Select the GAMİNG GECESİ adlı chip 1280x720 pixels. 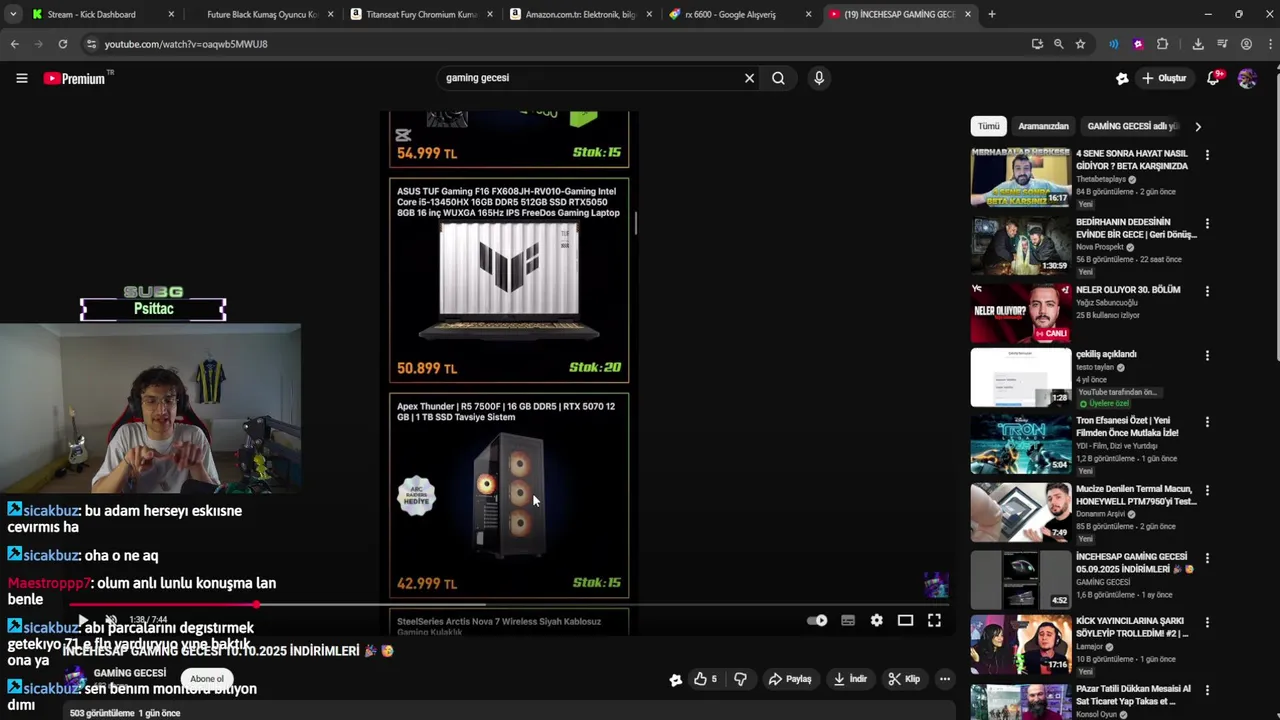click(1132, 126)
